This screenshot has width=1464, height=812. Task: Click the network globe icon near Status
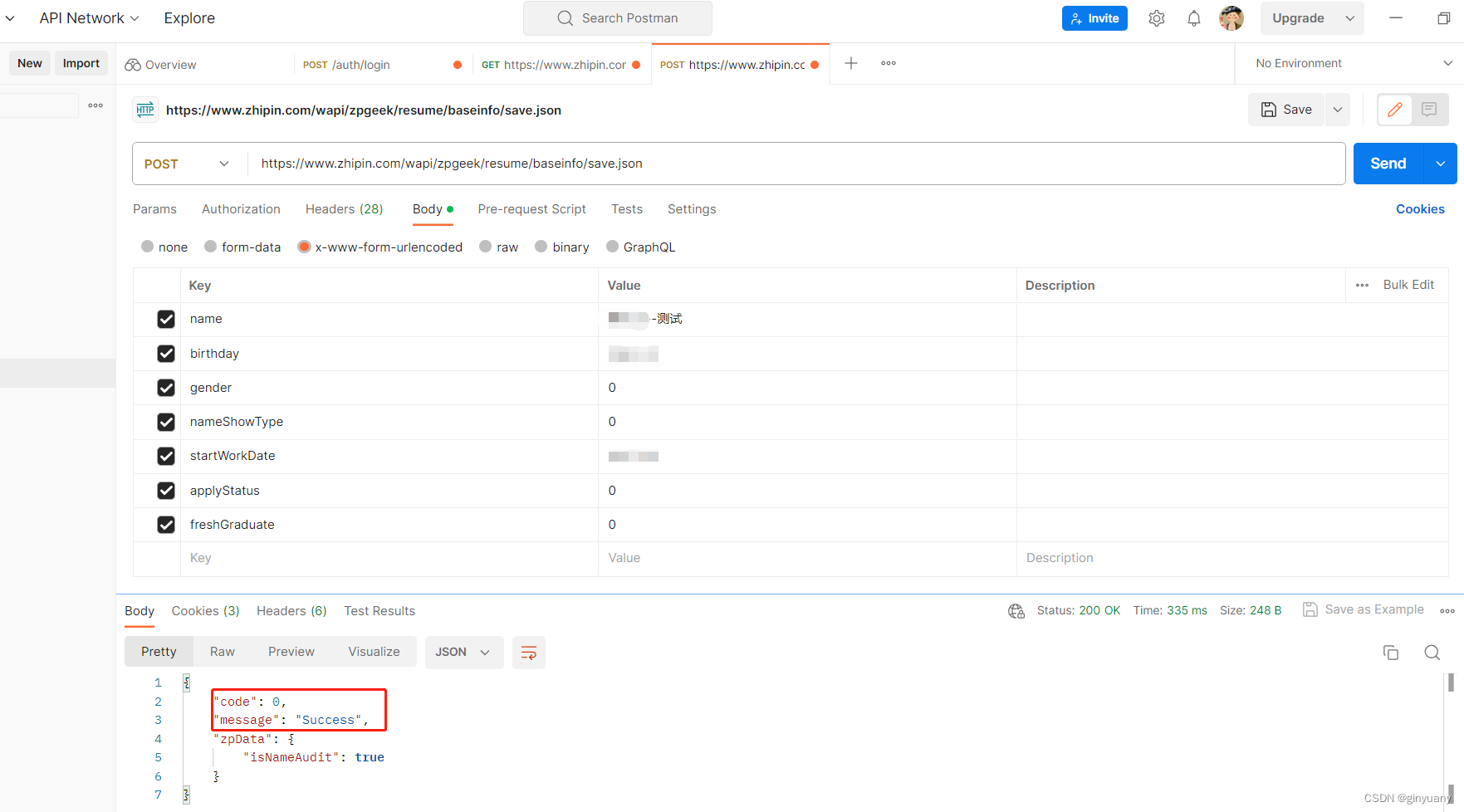[1016, 611]
